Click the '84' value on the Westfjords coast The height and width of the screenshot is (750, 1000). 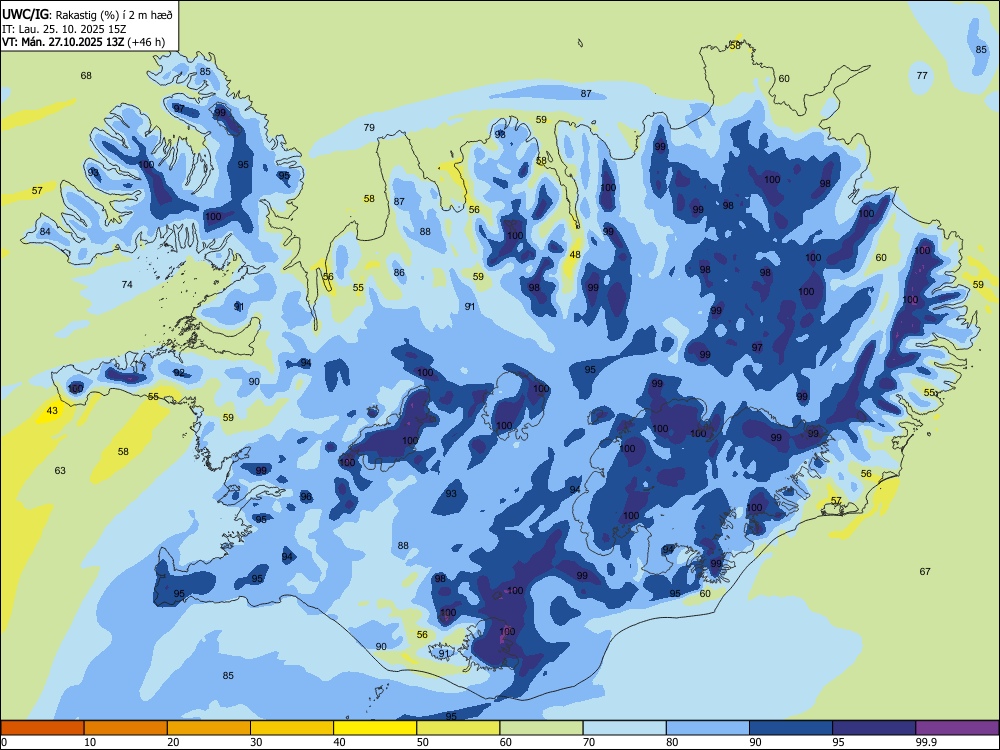[x=45, y=232]
